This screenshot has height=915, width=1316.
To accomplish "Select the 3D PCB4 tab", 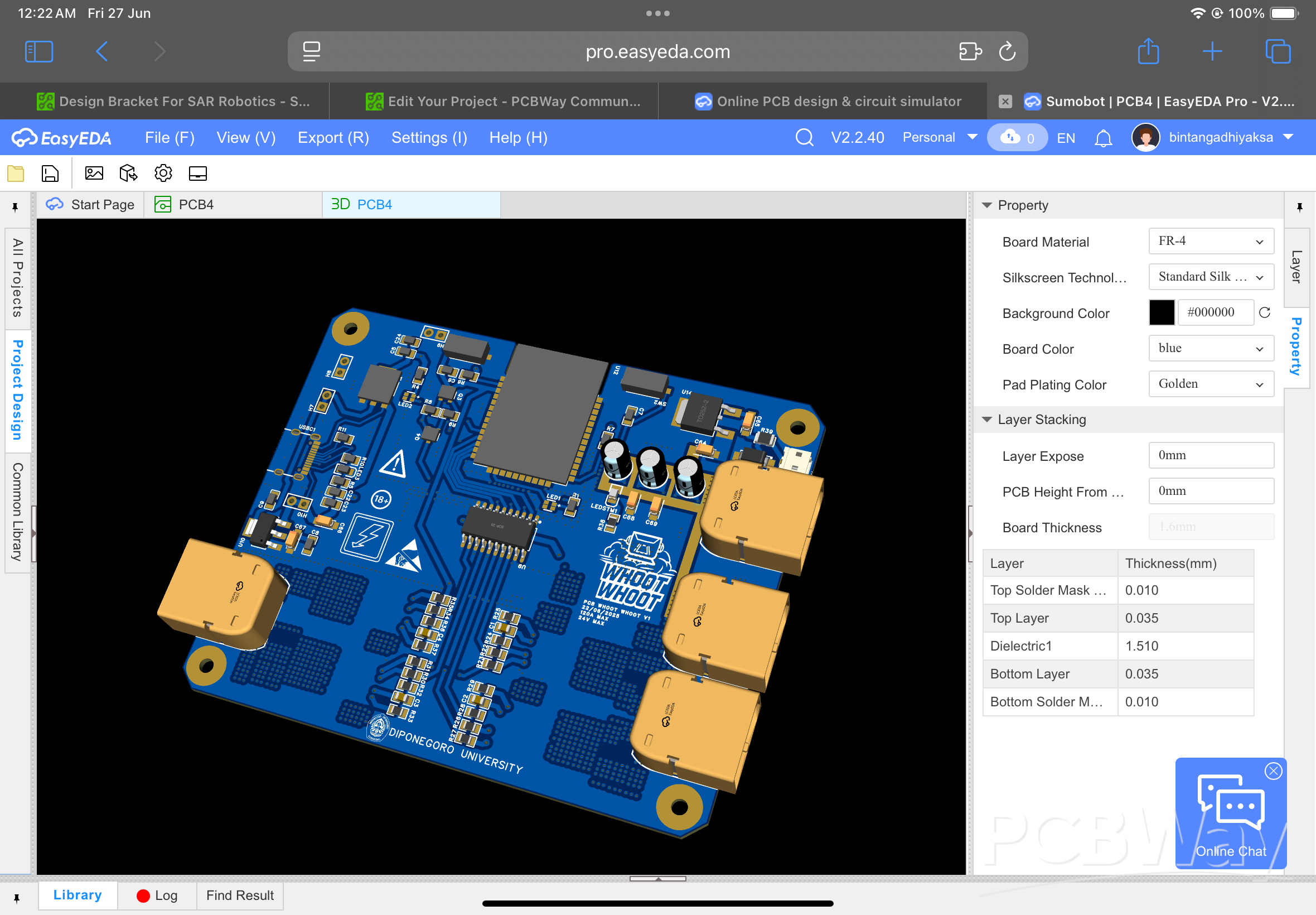I will (x=411, y=205).
